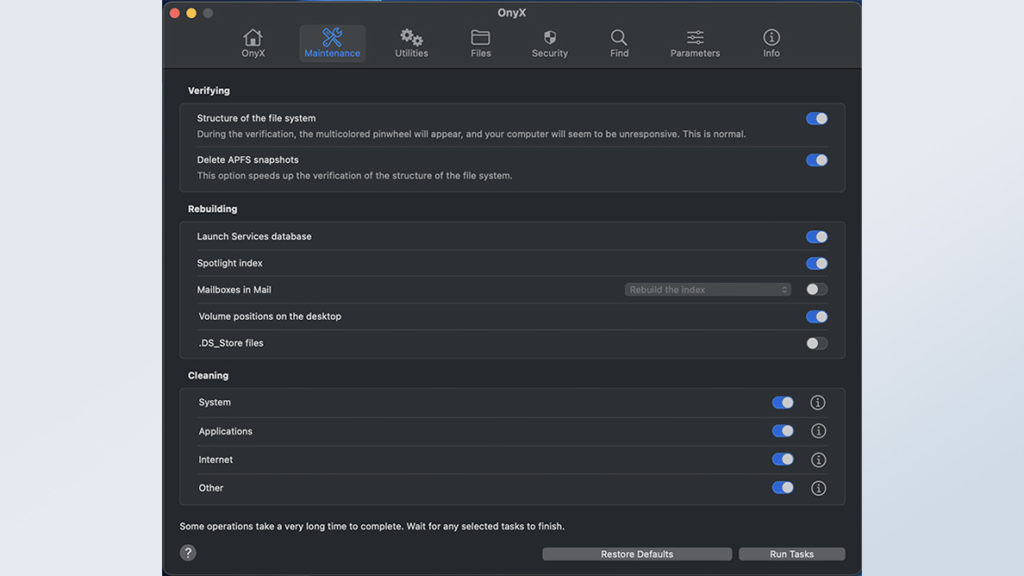Screen dimensions: 1024x576
Task: Switch to the Maintenance tab
Action: (x=332, y=43)
